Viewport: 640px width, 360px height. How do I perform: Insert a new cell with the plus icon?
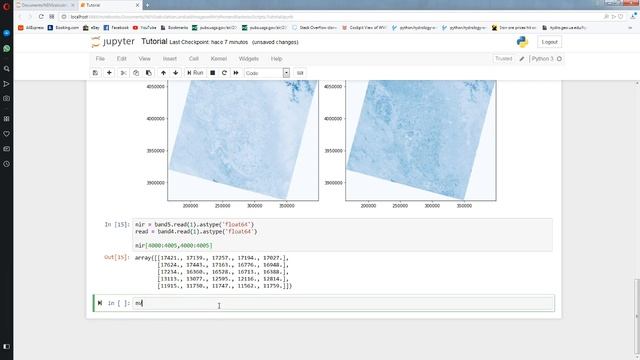click(x=109, y=73)
